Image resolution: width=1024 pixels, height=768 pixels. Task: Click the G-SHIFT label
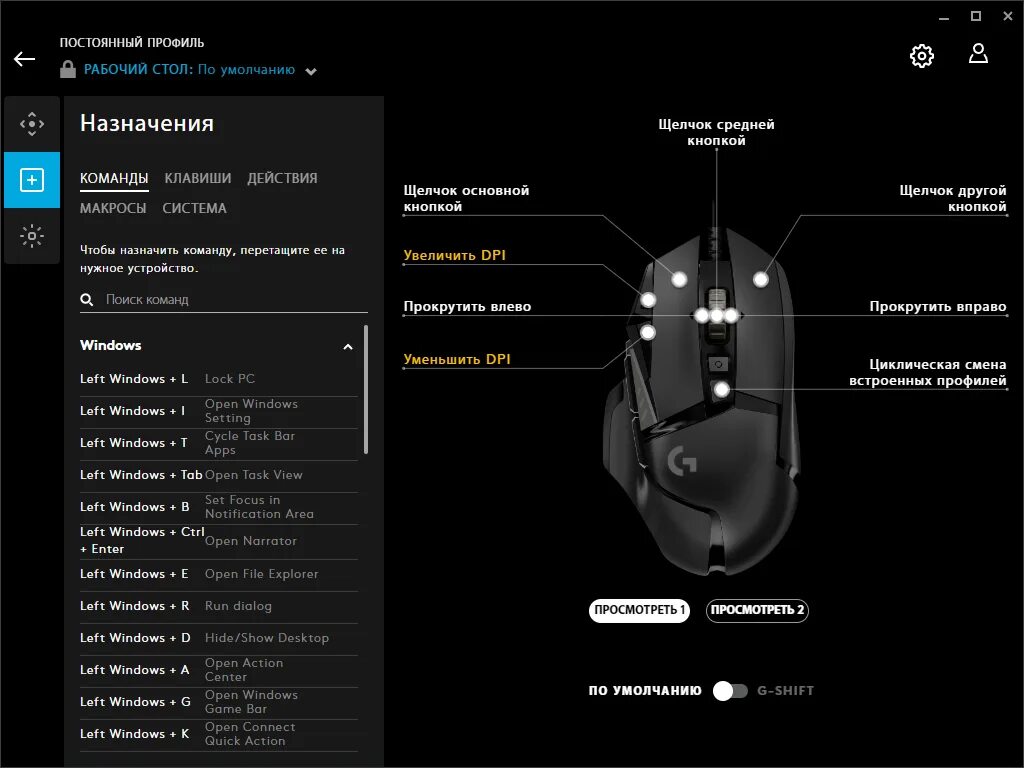[786, 691]
